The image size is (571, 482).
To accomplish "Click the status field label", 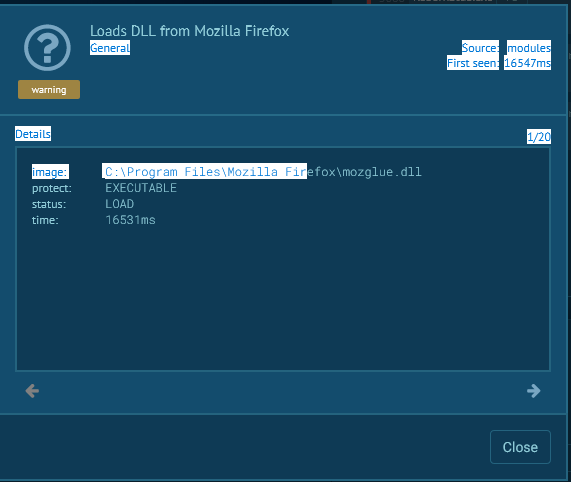I will click(x=49, y=204).
